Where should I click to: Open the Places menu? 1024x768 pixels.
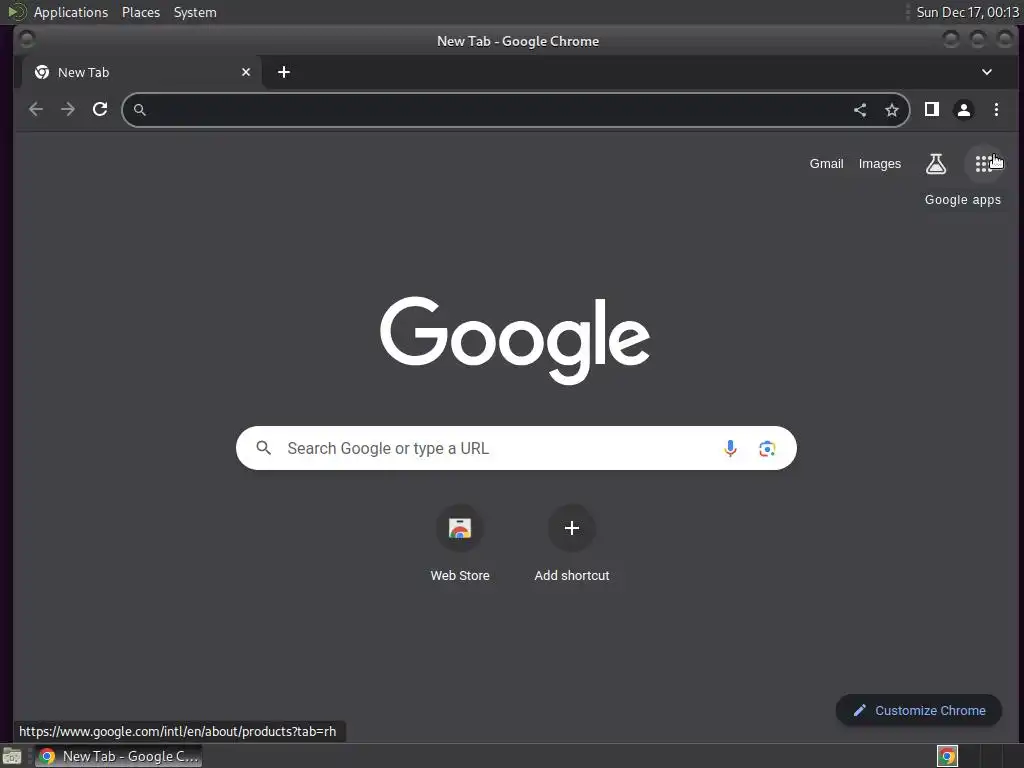click(x=141, y=12)
